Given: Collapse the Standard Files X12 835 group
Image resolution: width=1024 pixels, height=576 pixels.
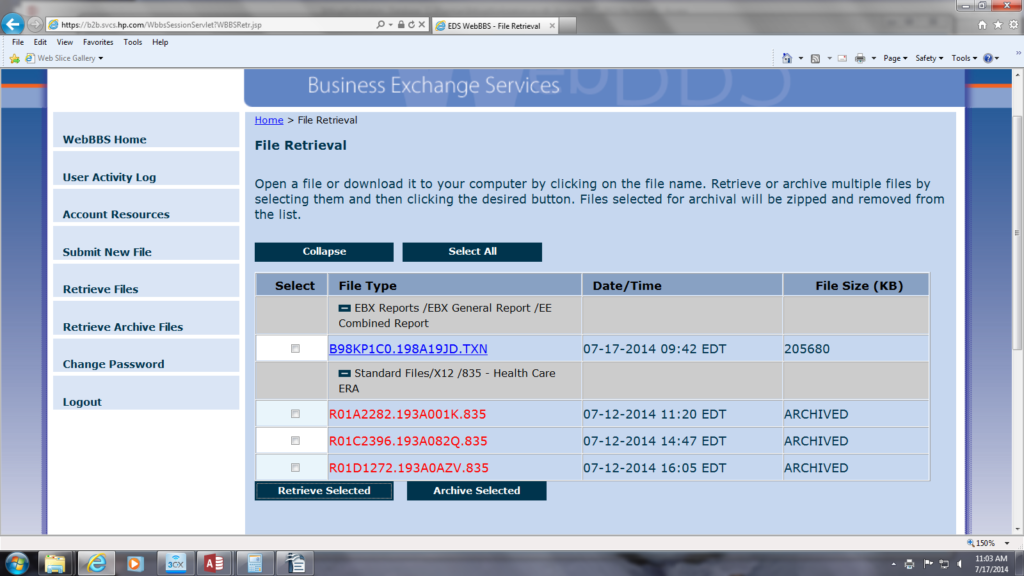Looking at the screenshot, I should pos(344,373).
